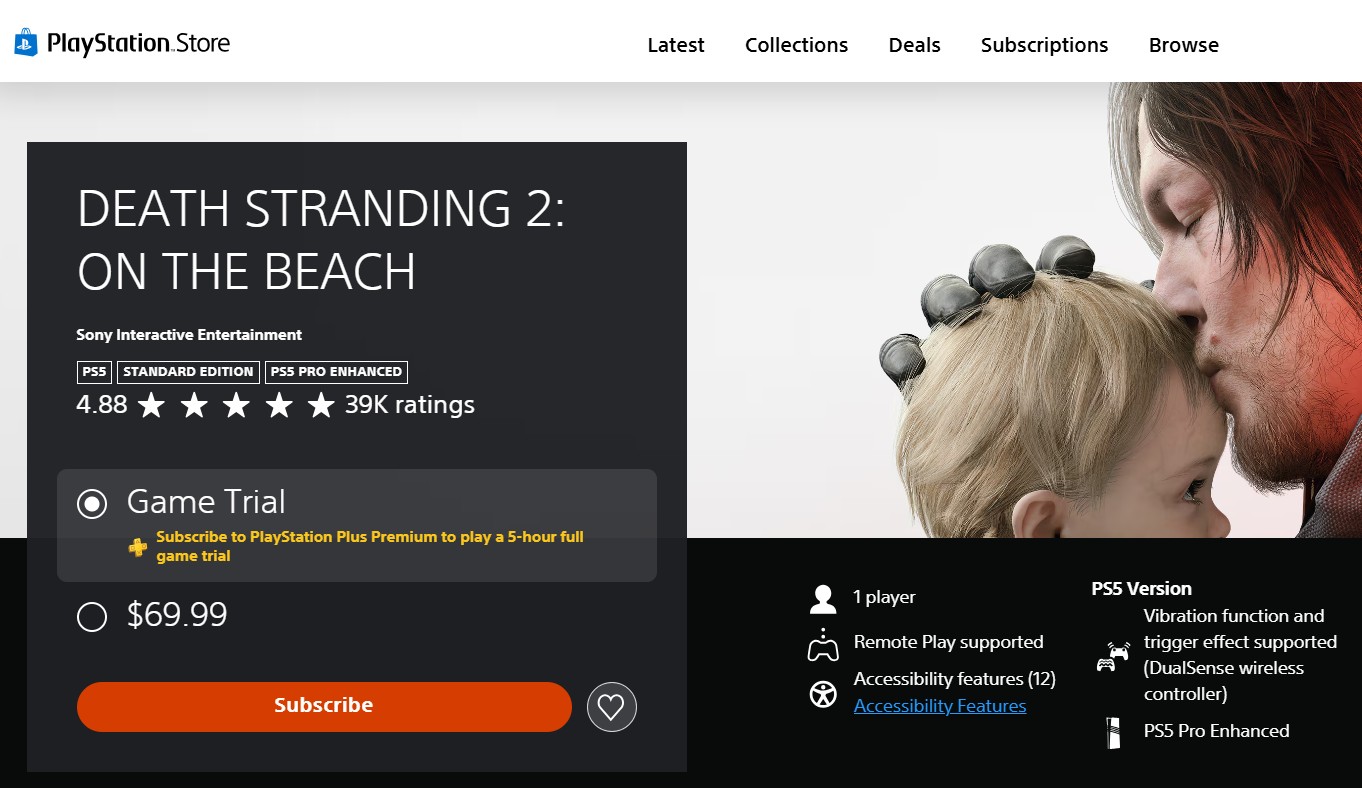Select the Game Trial radio button
The height and width of the screenshot is (788, 1362).
click(x=92, y=504)
